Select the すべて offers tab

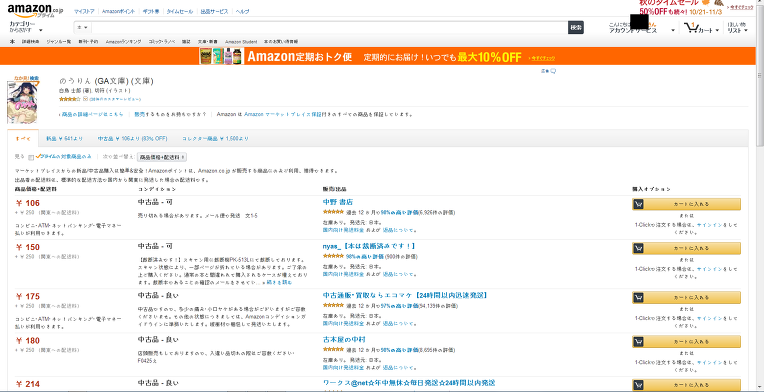[x=23, y=138]
